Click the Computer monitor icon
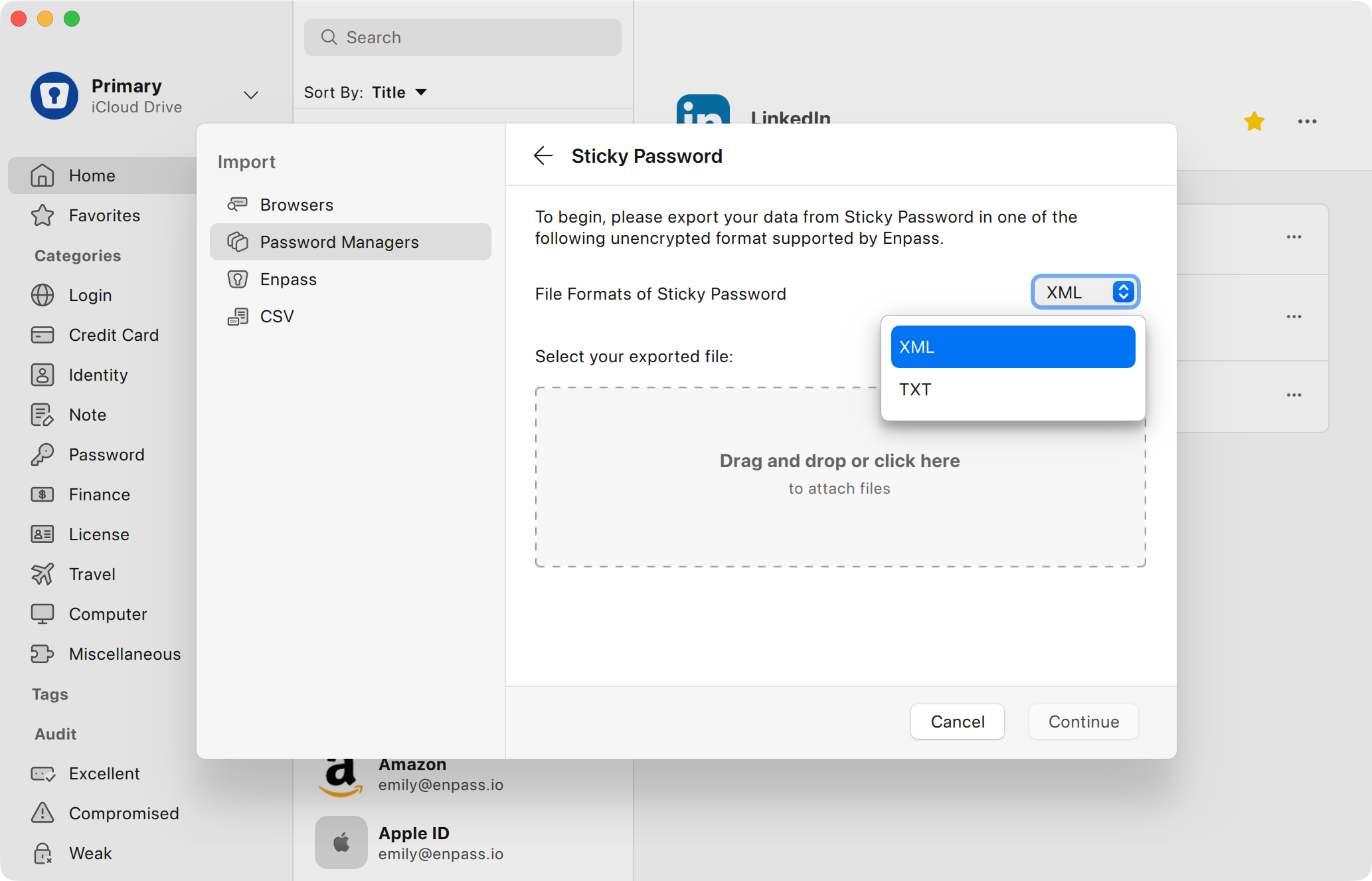The image size is (1372, 881). click(43, 614)
